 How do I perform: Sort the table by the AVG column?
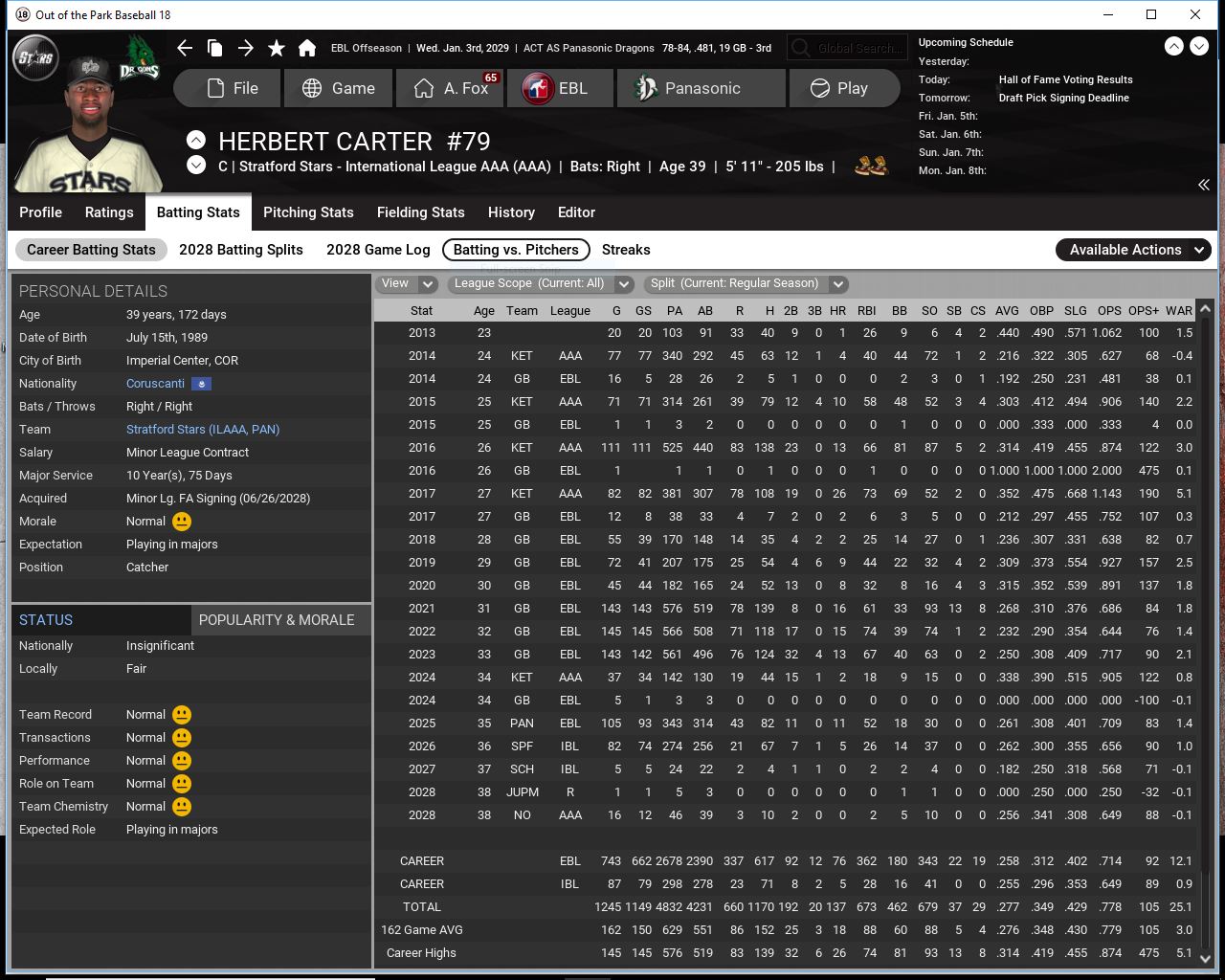(x=1007, y=311)
